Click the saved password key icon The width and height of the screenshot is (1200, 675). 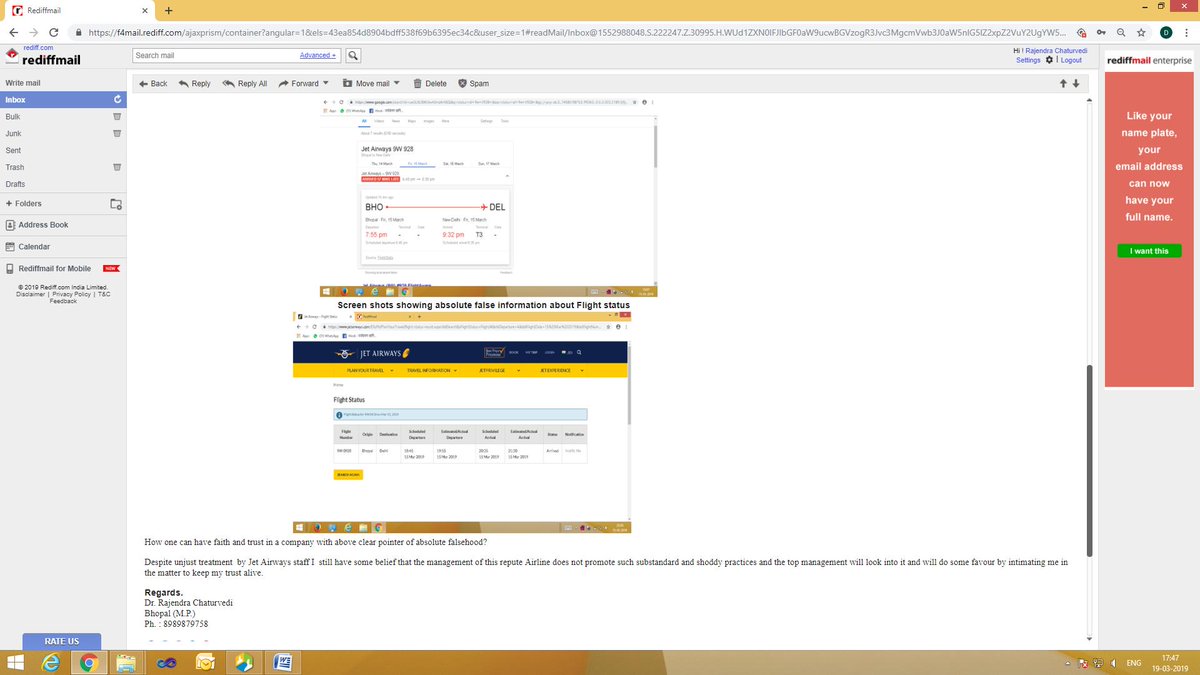[1101, 32]
